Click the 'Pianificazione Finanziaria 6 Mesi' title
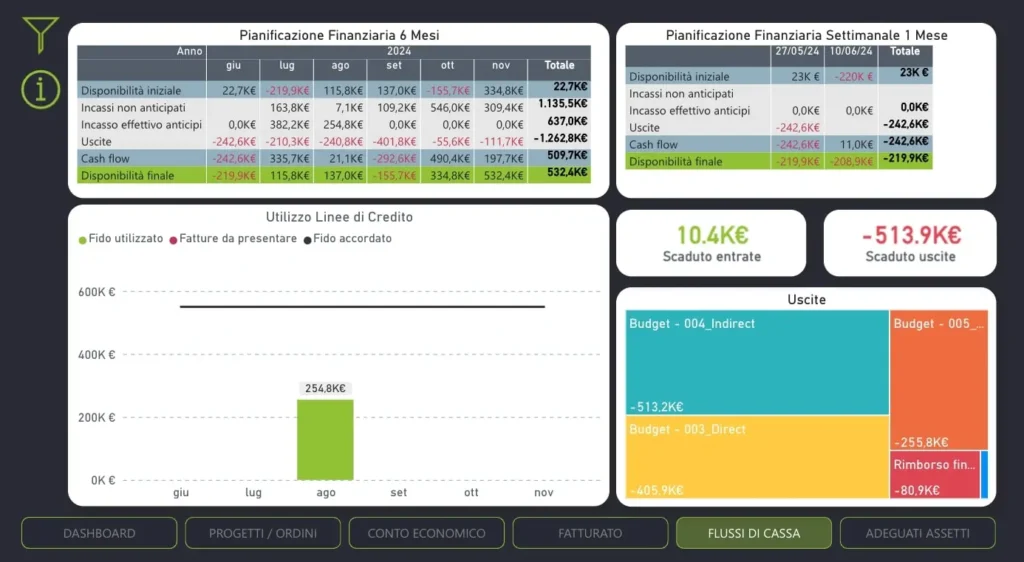 [x=339, y=35]
